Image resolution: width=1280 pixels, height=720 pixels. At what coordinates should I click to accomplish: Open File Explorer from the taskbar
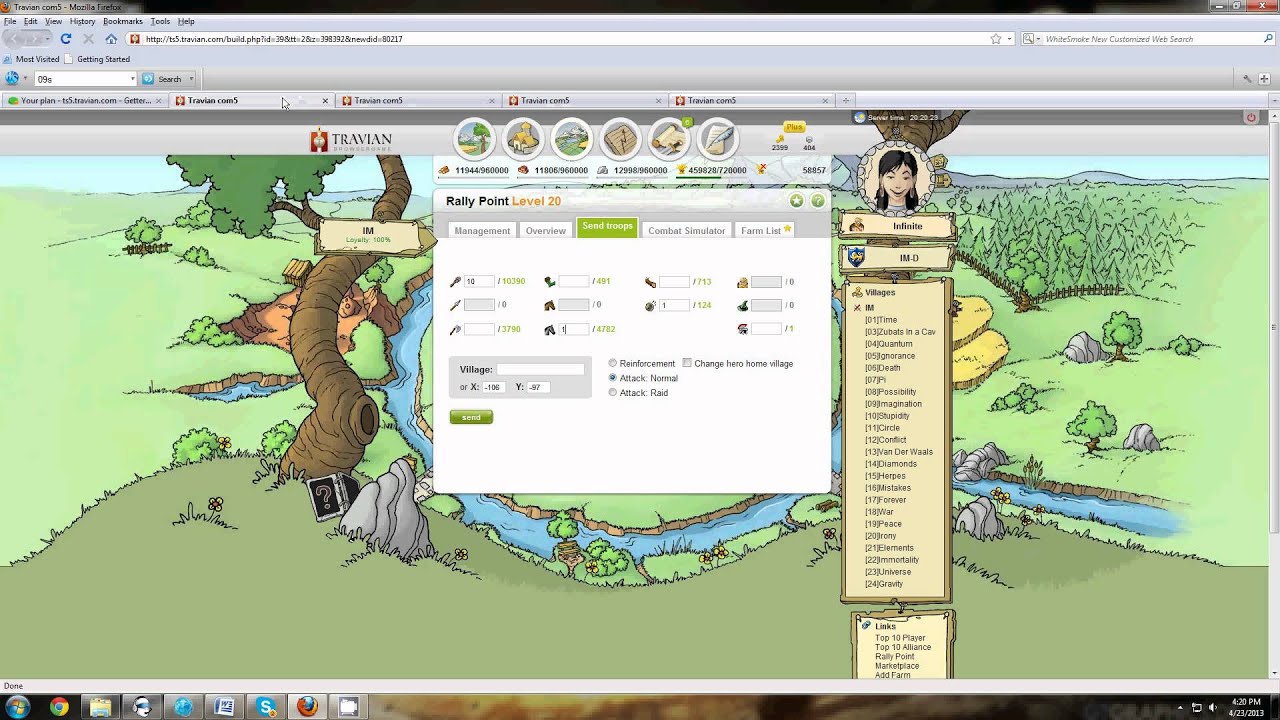pyautogui.click(x=100, y=707)
